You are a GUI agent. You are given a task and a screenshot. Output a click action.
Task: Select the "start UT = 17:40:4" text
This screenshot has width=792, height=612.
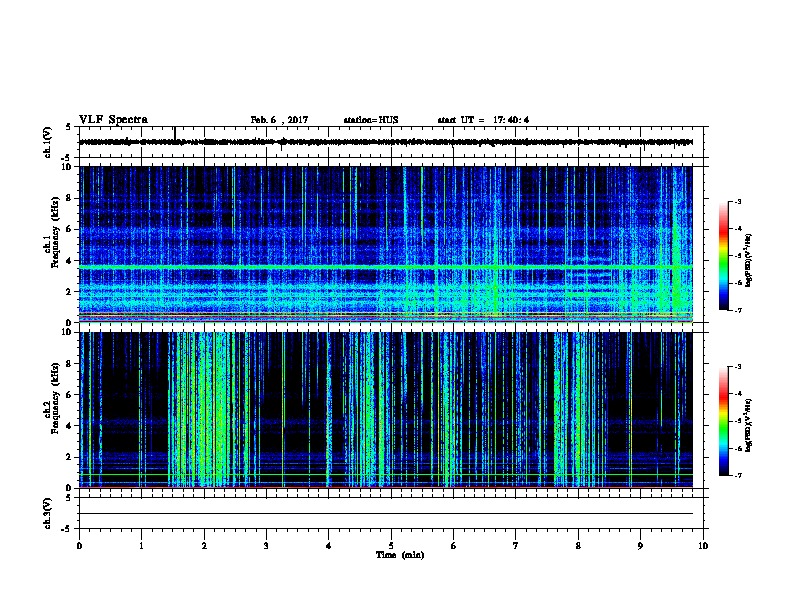[x=483, y=120]
